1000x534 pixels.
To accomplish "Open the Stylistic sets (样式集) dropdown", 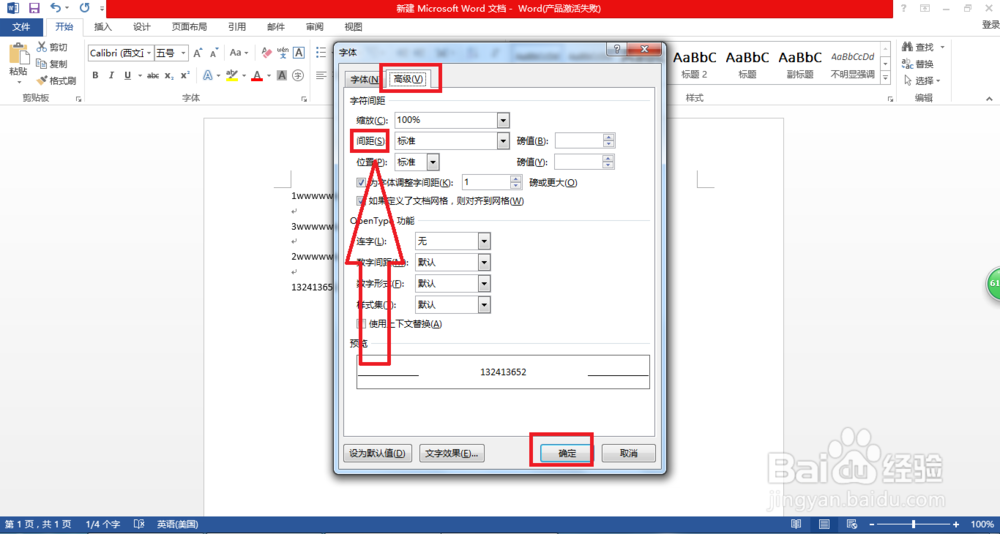I will coord(484,304).
